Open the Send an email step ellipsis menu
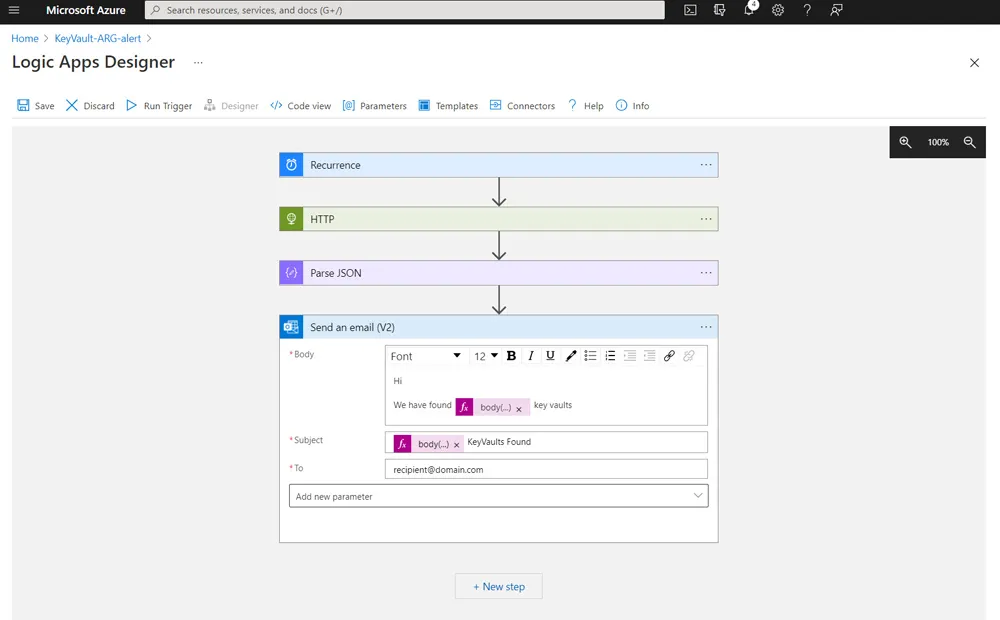 [x=706, y=327]
